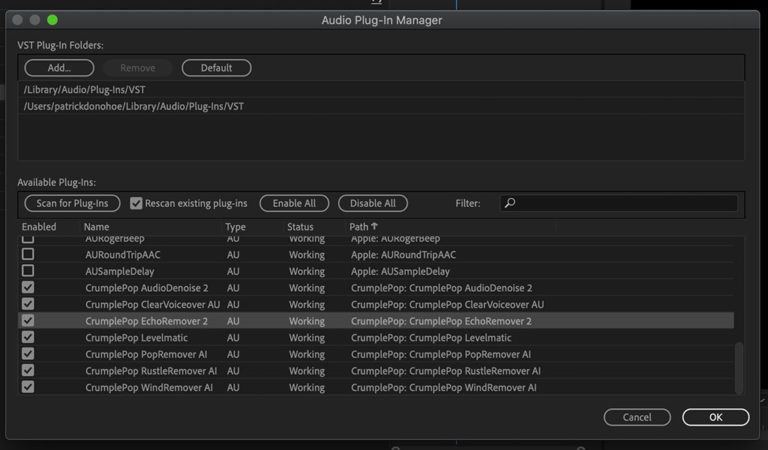
Task: Click path 'CrumplePop: CrumplePop EchoRemover 2'
Action: (441, 321)
